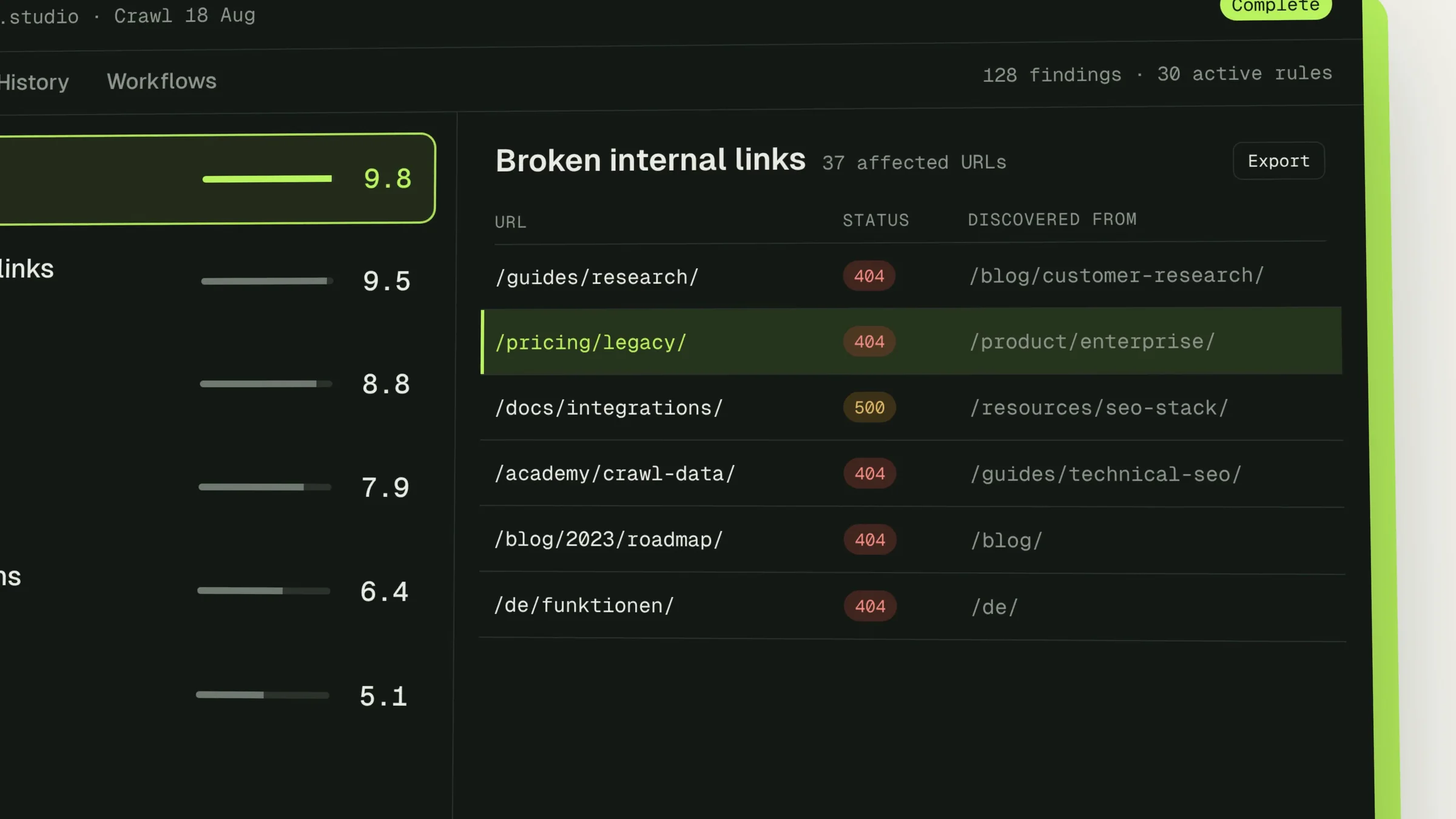Open the /de/funktionen/ URL

584,605
